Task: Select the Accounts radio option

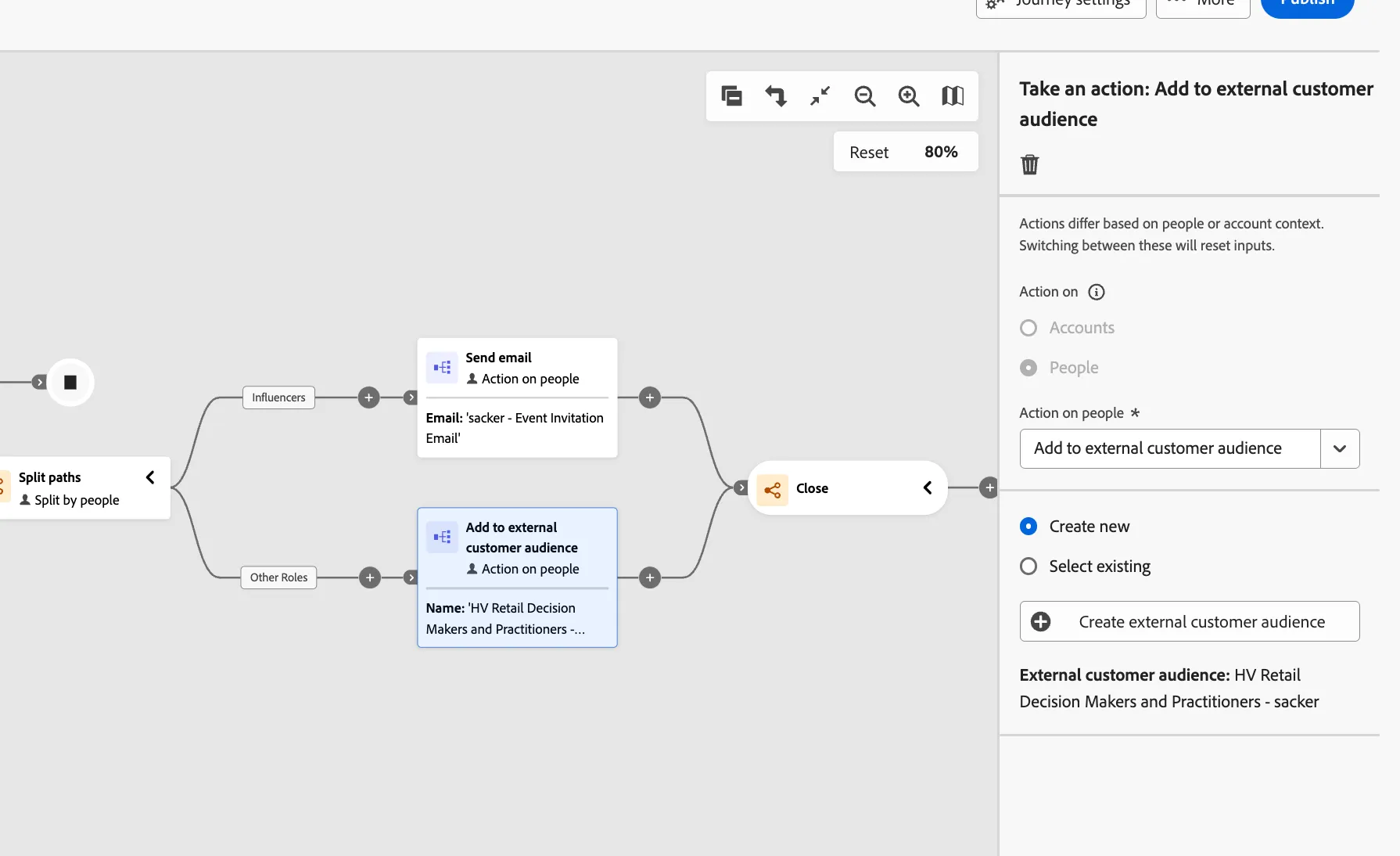Action: [1028, 328]
